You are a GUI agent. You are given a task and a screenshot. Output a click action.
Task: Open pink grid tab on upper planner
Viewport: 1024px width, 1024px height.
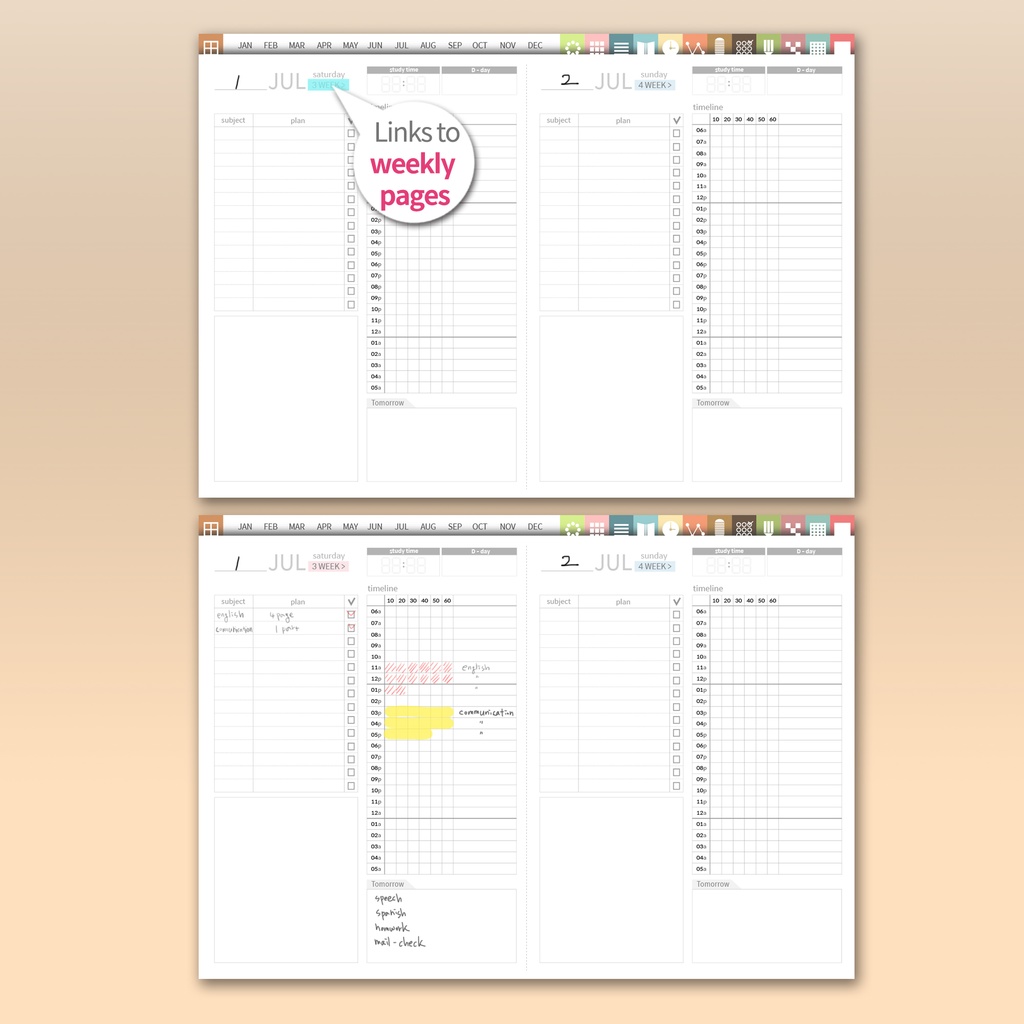[x=597, y=45]
